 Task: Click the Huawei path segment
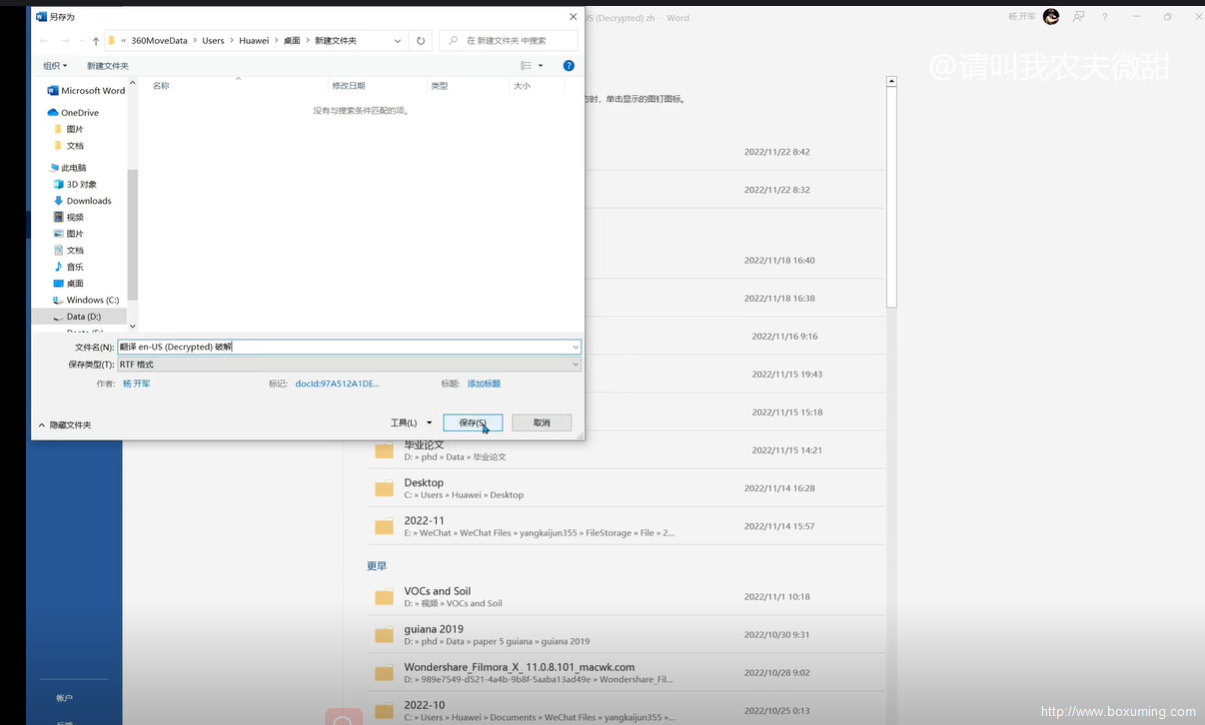[x=254, y=41]
